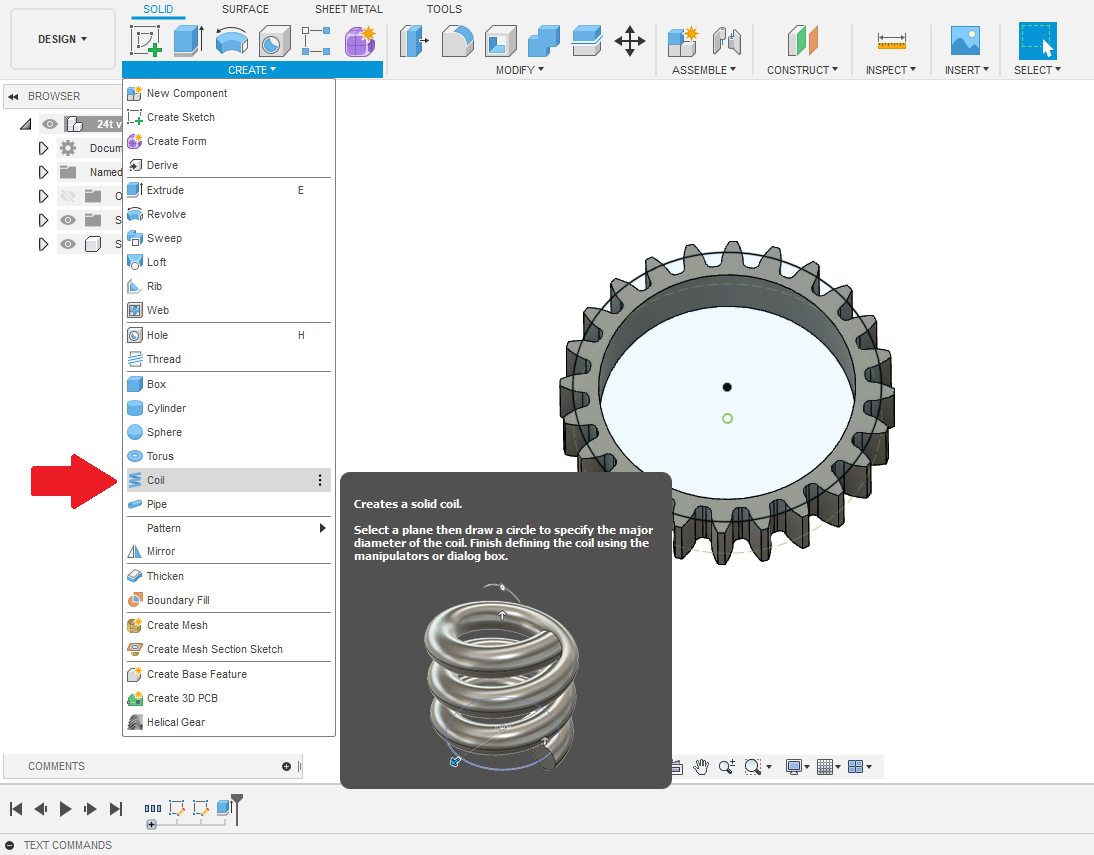Switch to the SHEET METAL tab
Screen dimensions: 1094x855
[x=348, y=9]
